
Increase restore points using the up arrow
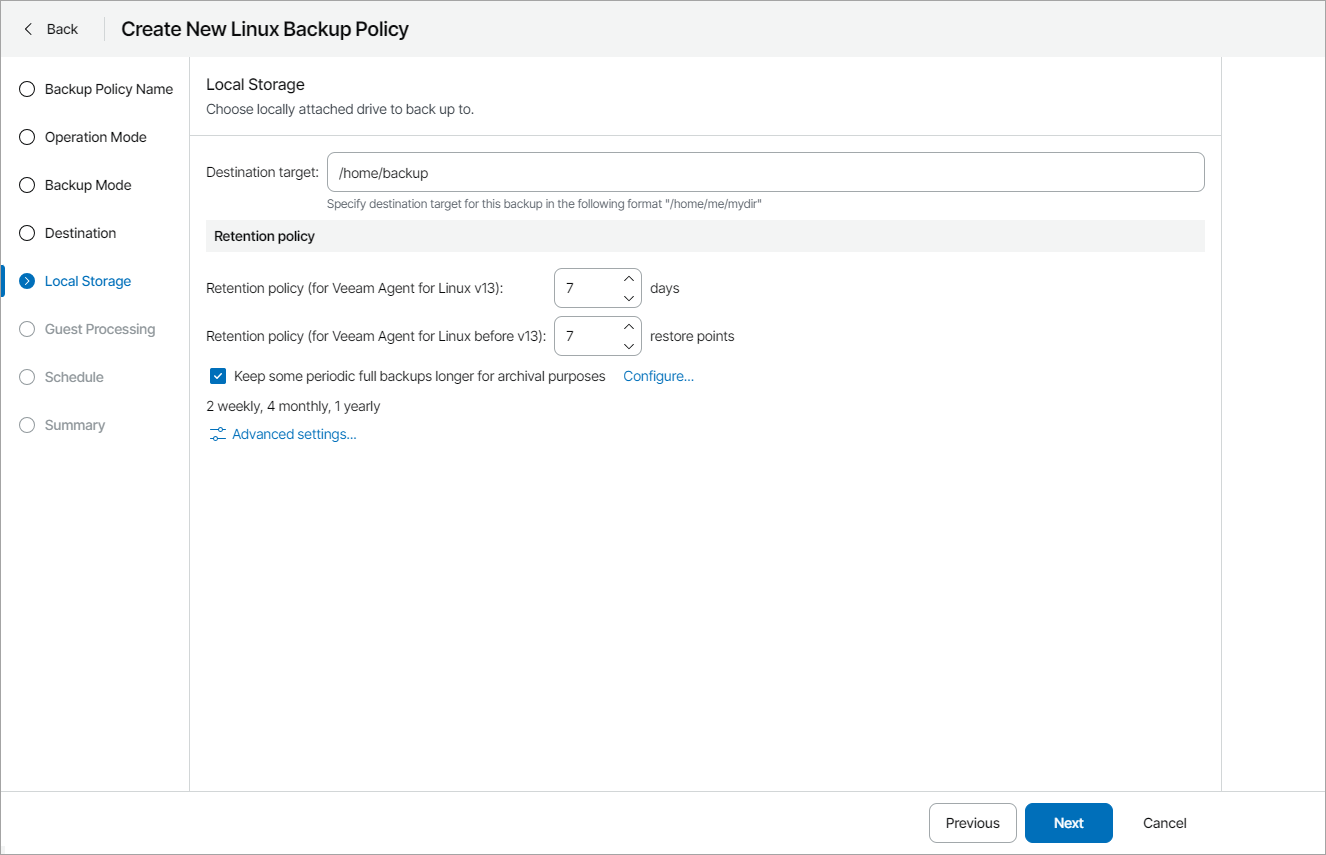click(x=629, y=329)
